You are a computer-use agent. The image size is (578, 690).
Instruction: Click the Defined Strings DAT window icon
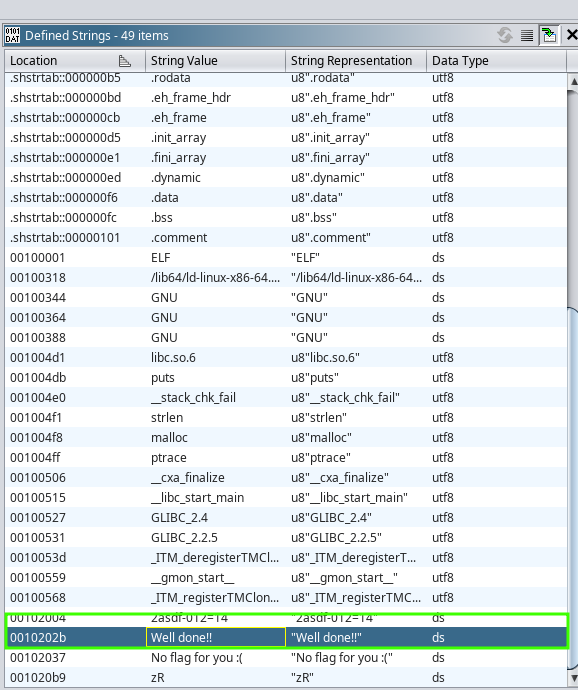pos(12,35)
